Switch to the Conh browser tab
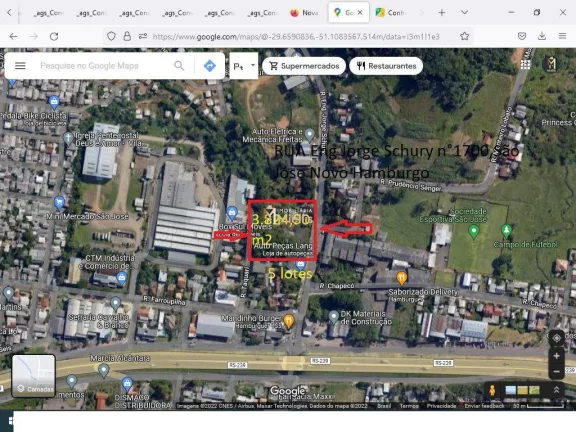The width and height of the screenshot is (576, 432). point(391,12)
